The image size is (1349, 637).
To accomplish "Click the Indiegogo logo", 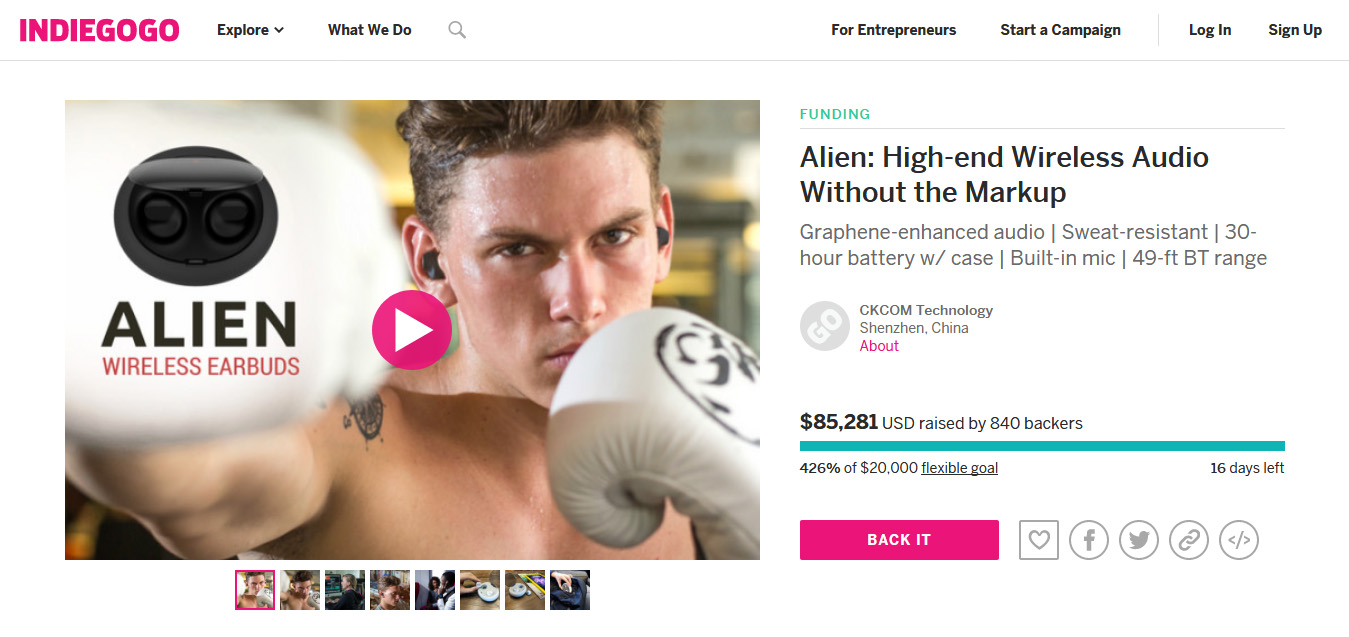I will 99,30.
